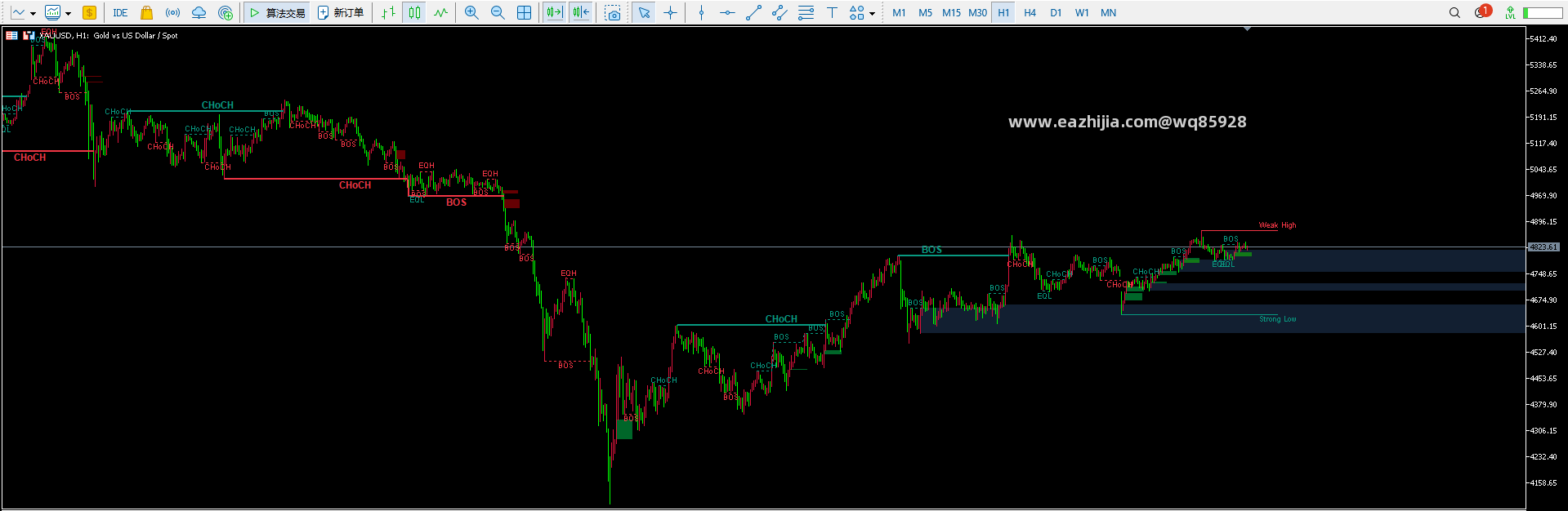Switch to M1 timeframe
Image resolution: width=1568 pixels, height=511 pixels.
tap(899, 12)
